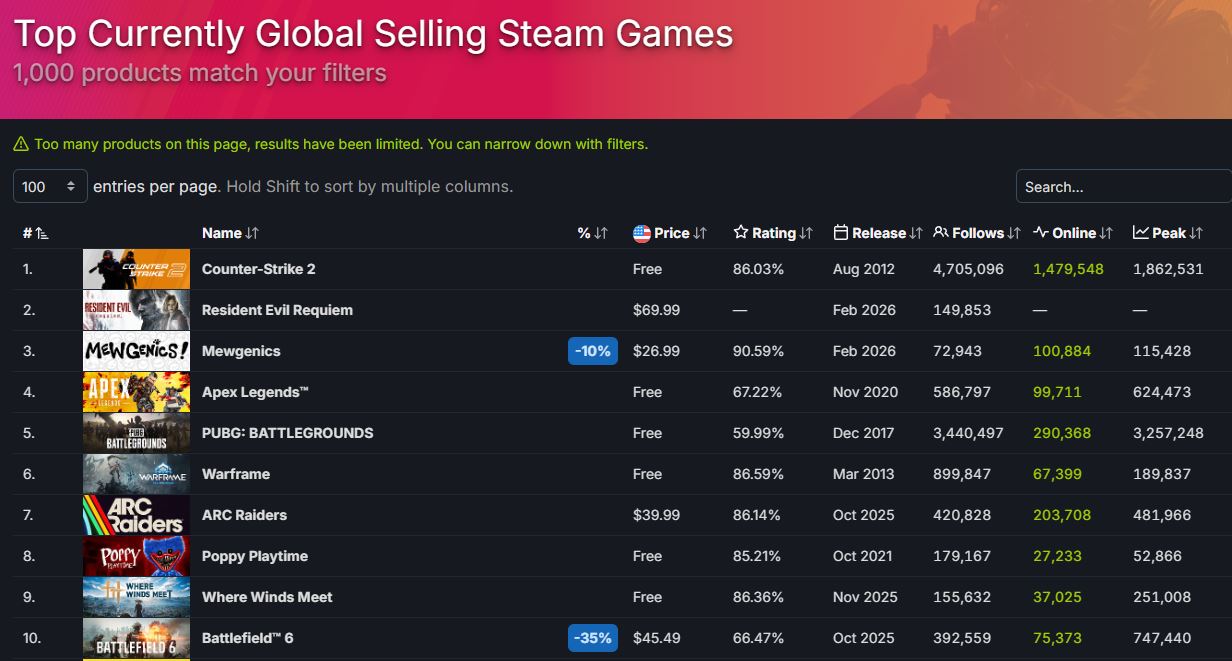Click the Mewgenics game thumbnail
The width and height of the screenshot is (1232, 661).
136,351
